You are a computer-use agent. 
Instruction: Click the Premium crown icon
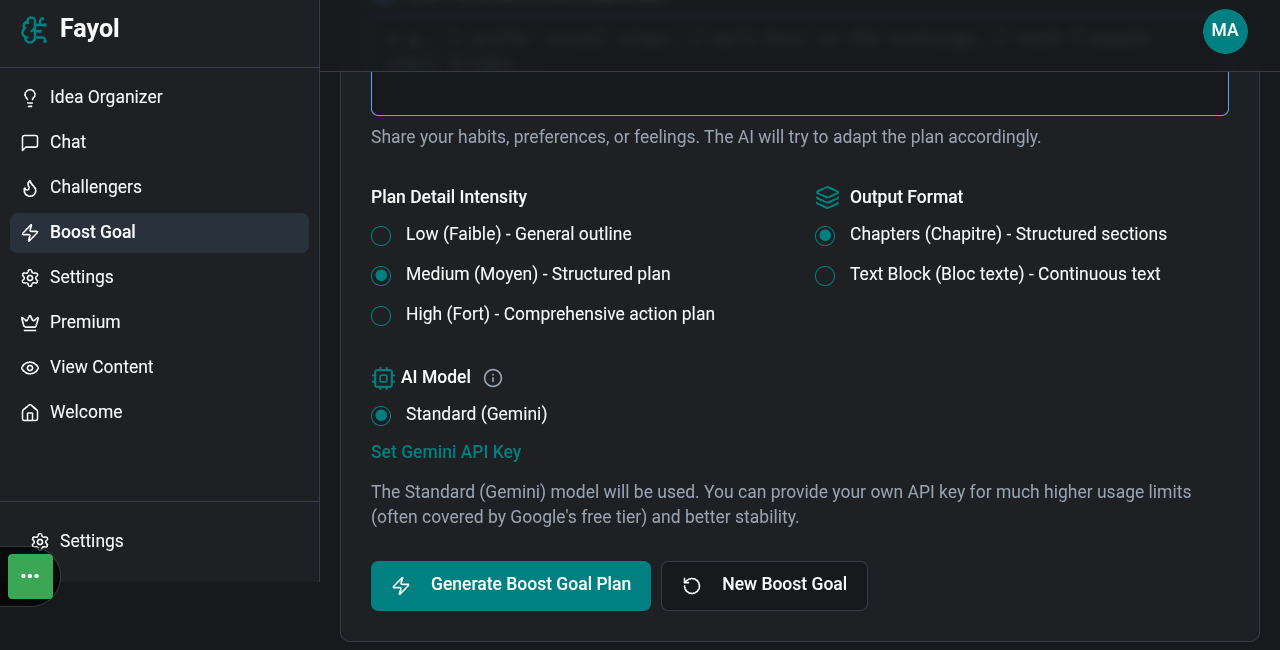pos(30,322)
